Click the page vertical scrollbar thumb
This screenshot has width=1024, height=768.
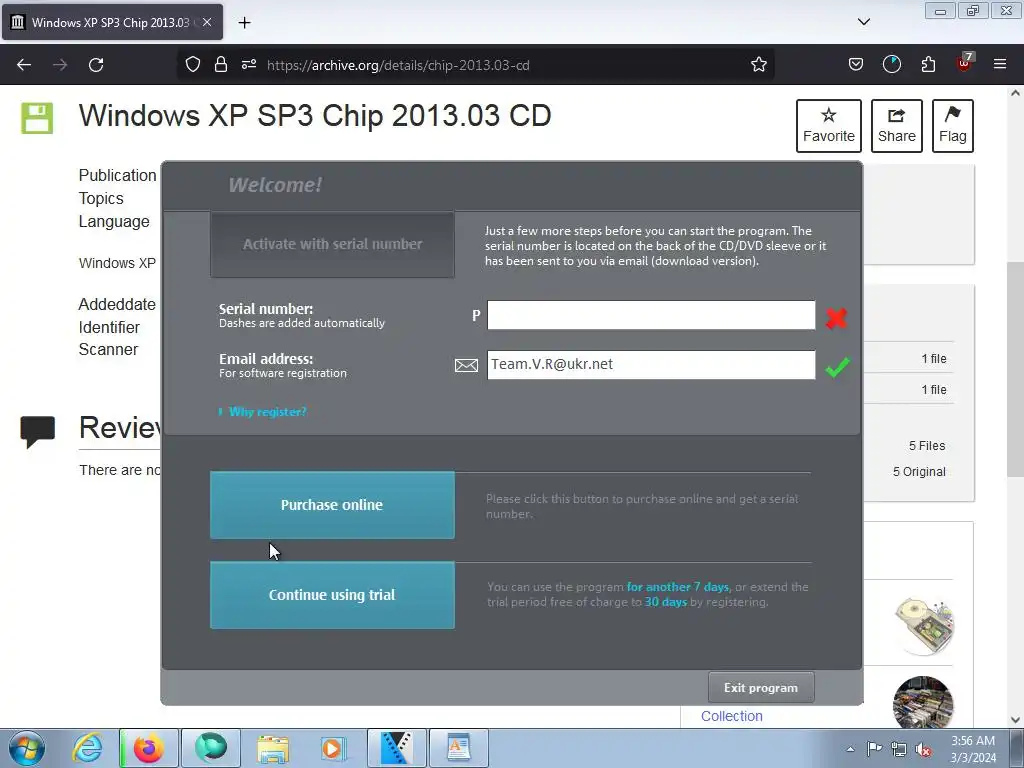[1015, 369]
